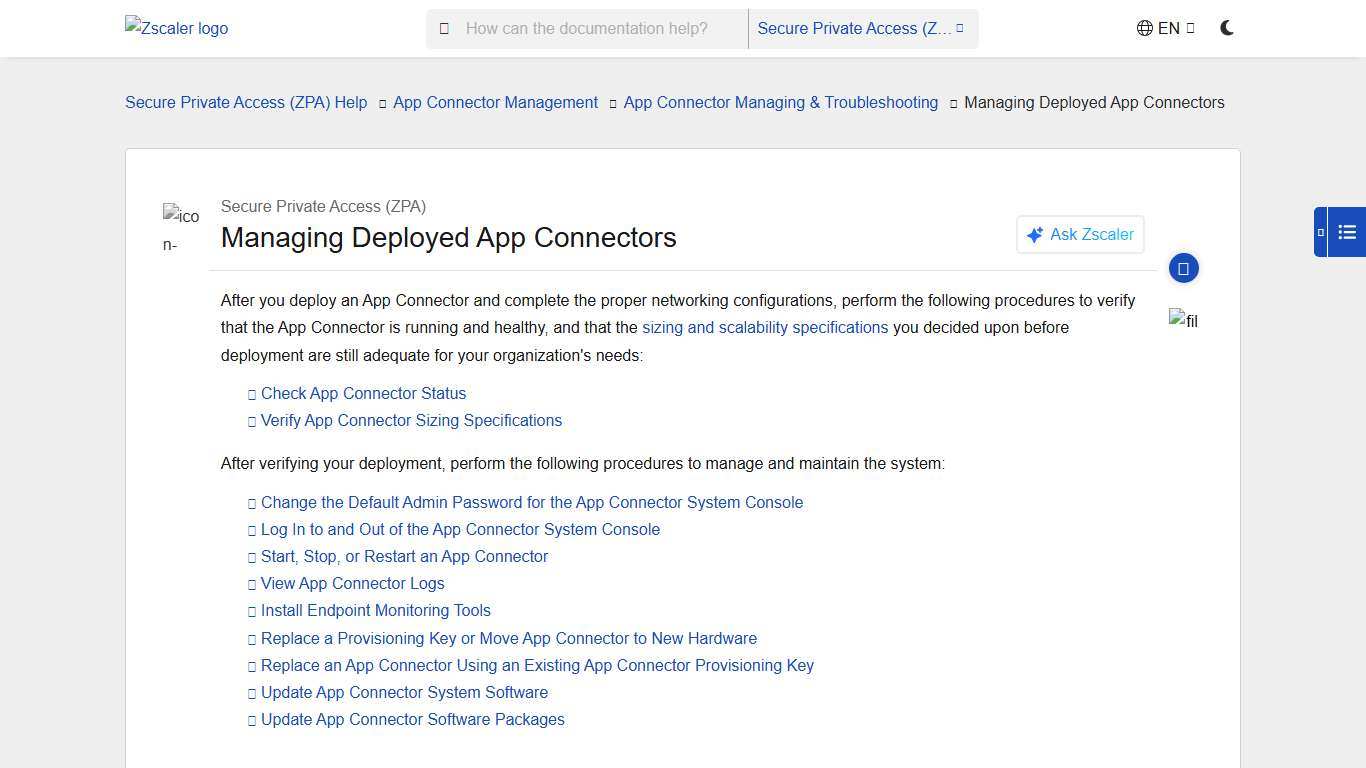Expand the EN language dropdown
This screenshot has width=1366, height=768.
[1166, 28]
